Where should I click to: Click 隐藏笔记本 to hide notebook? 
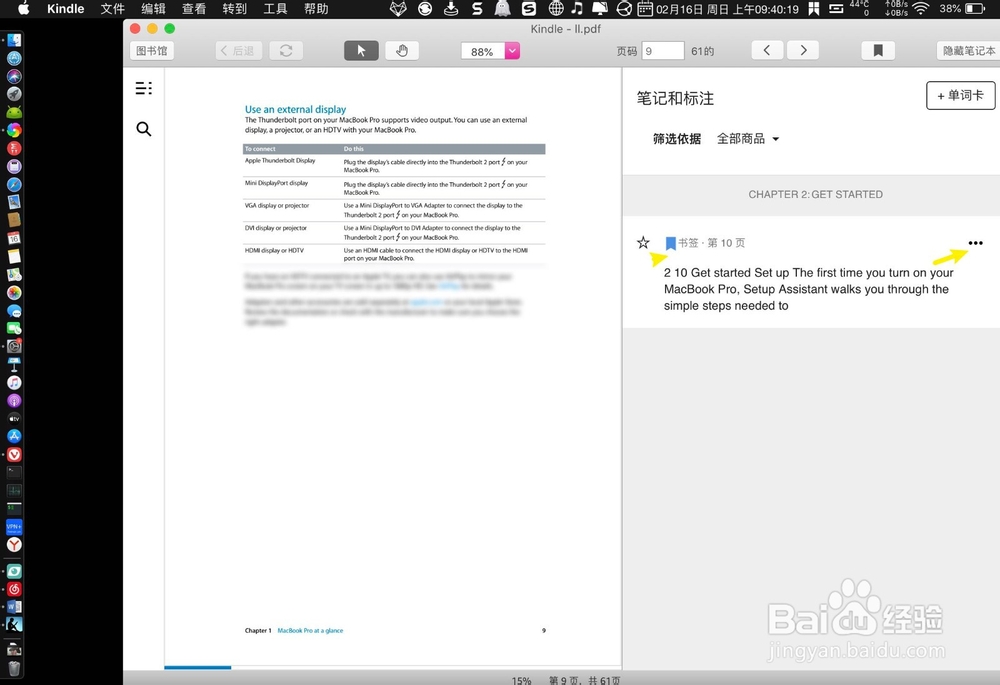pyautogui.click(x=968, y=51)
